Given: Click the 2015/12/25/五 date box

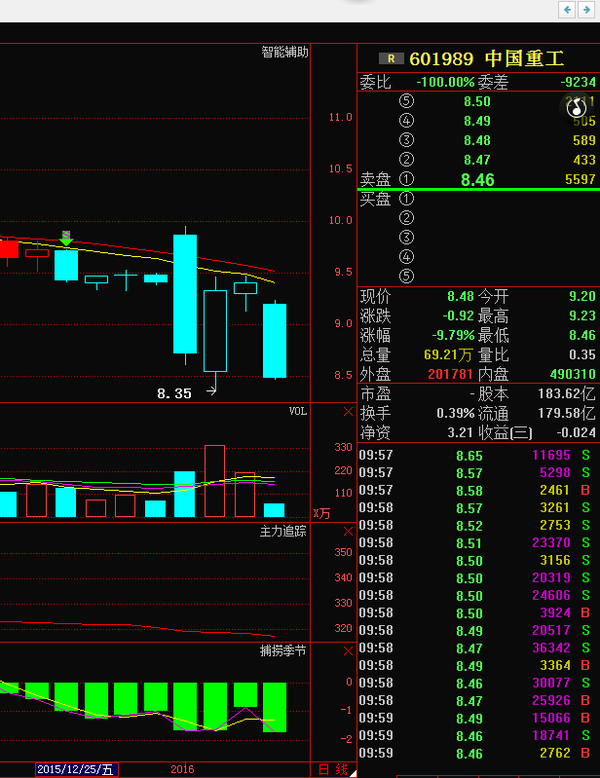Looking at the screenshot, I should pyautogui.click(x=76, y=770).
